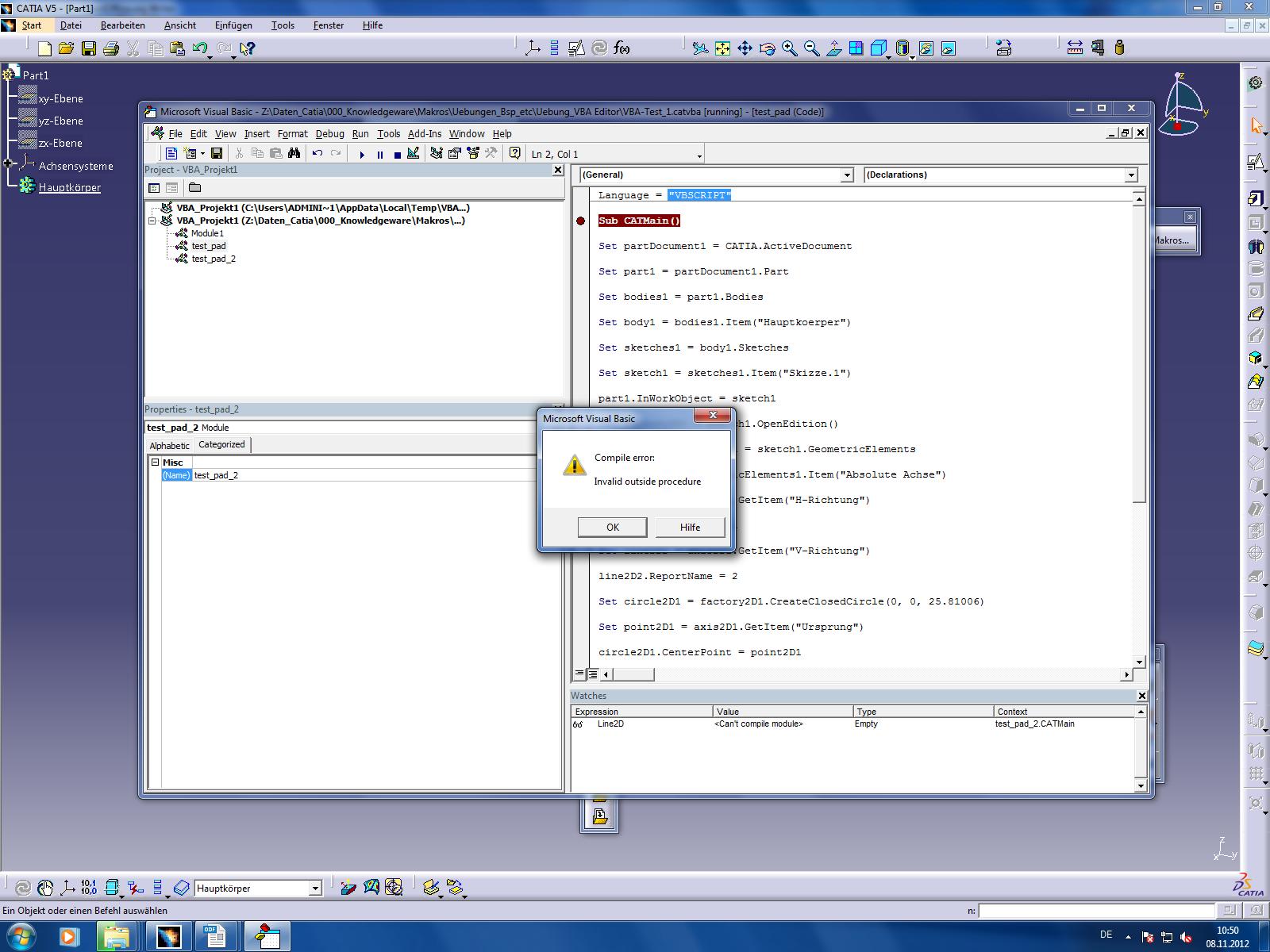Viewport: 1270px width, 952px height.
Task: Click Windows Start button in taskbar
Action: (x=20, y=937)
